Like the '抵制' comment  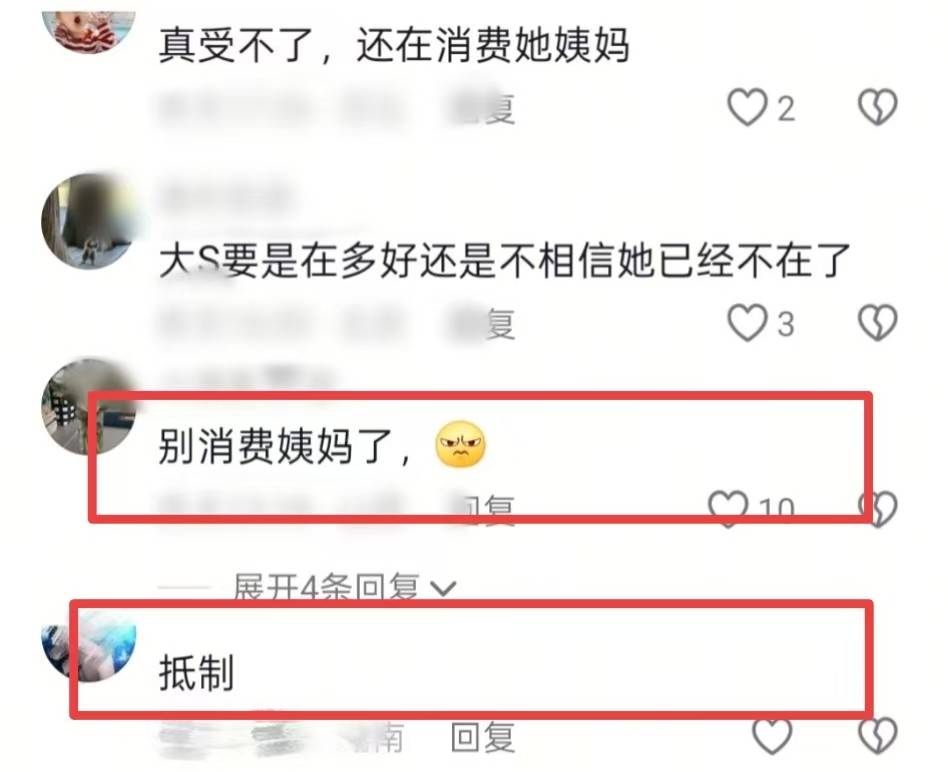(772, 736)
